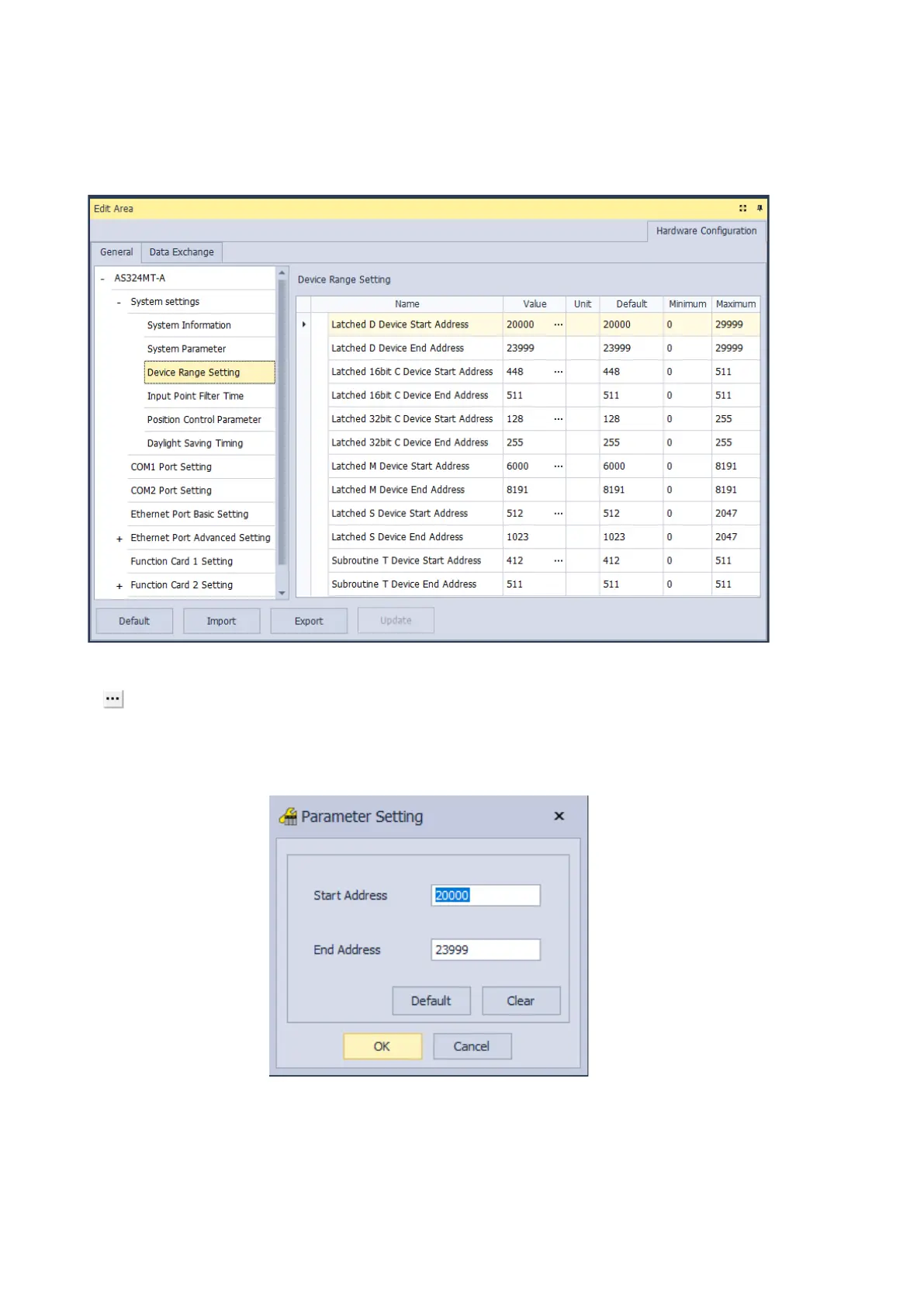
Task: Confirm with the OK button
Action: (382, 1046)
